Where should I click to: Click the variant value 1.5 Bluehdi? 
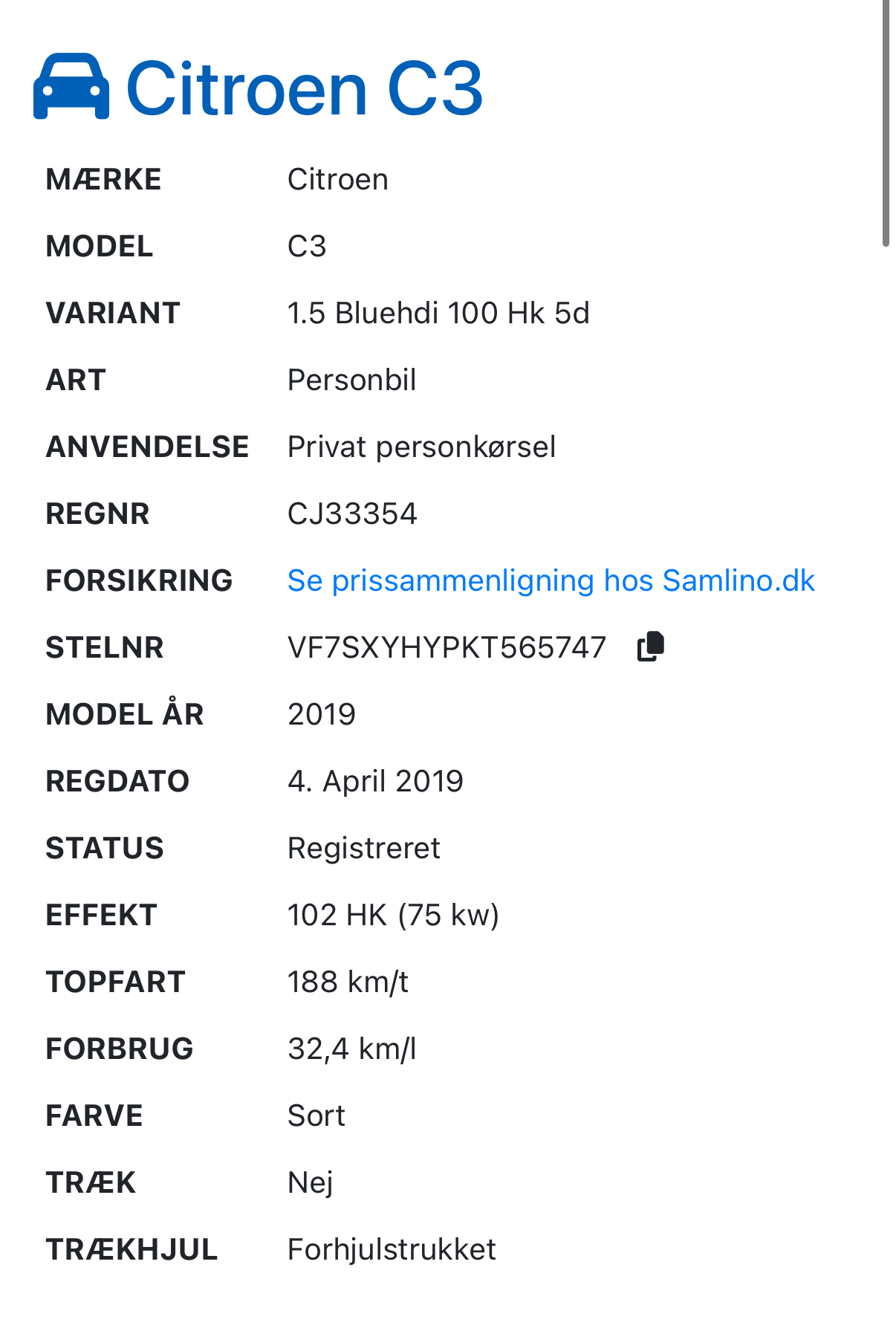438,314
